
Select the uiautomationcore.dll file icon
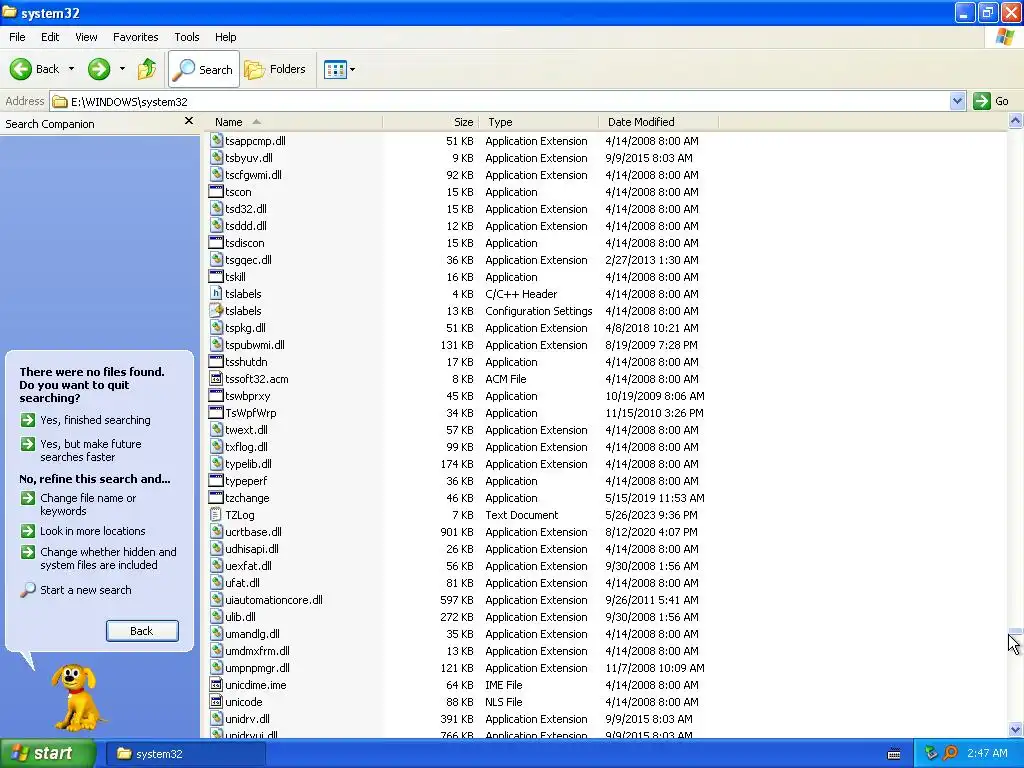(x=216, y=600)
